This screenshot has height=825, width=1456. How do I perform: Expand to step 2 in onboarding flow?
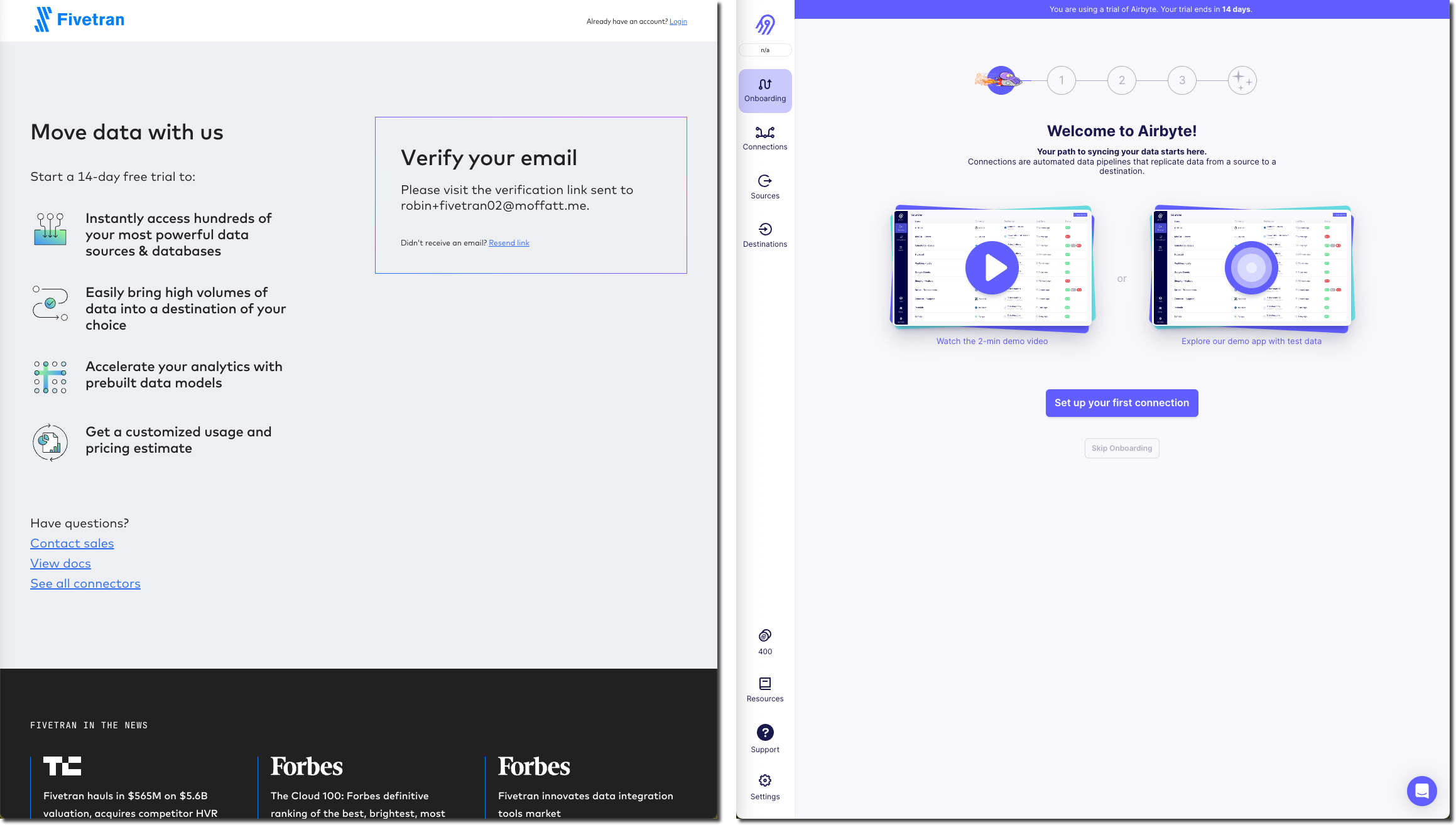[x=1121, y=79]
